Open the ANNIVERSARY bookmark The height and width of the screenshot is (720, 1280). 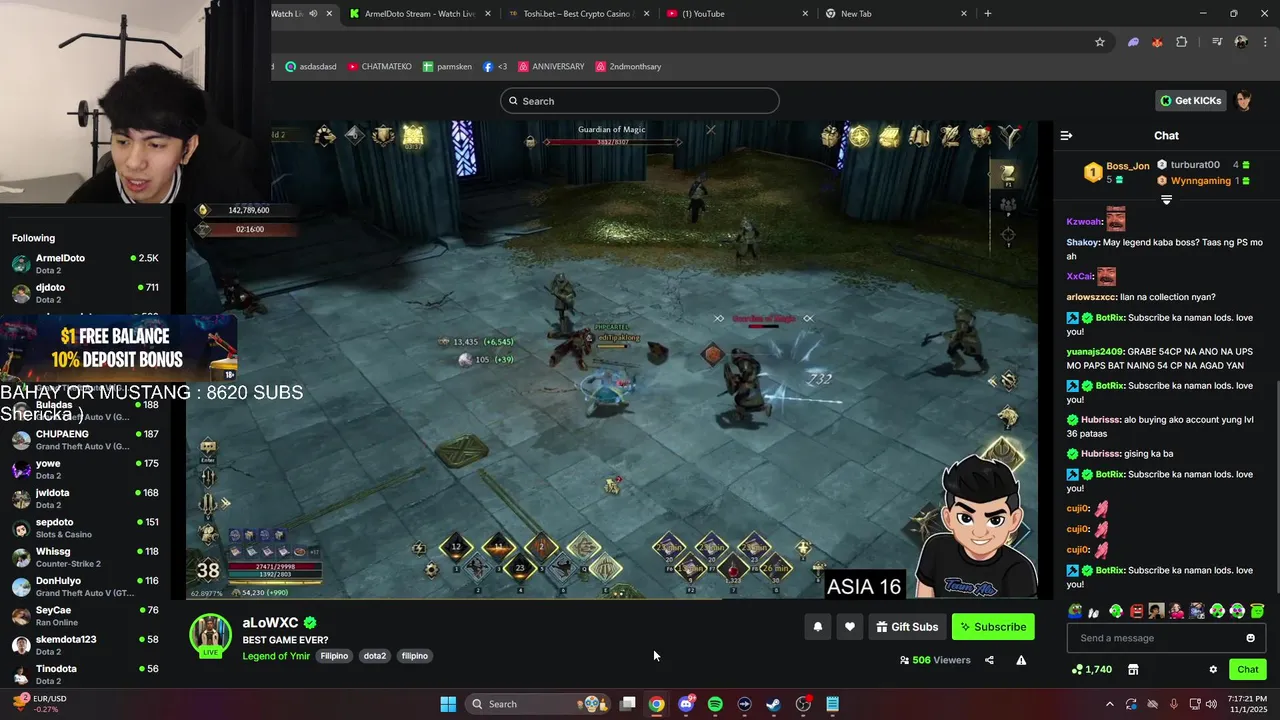pyautogui.click(x=551, y=66)
